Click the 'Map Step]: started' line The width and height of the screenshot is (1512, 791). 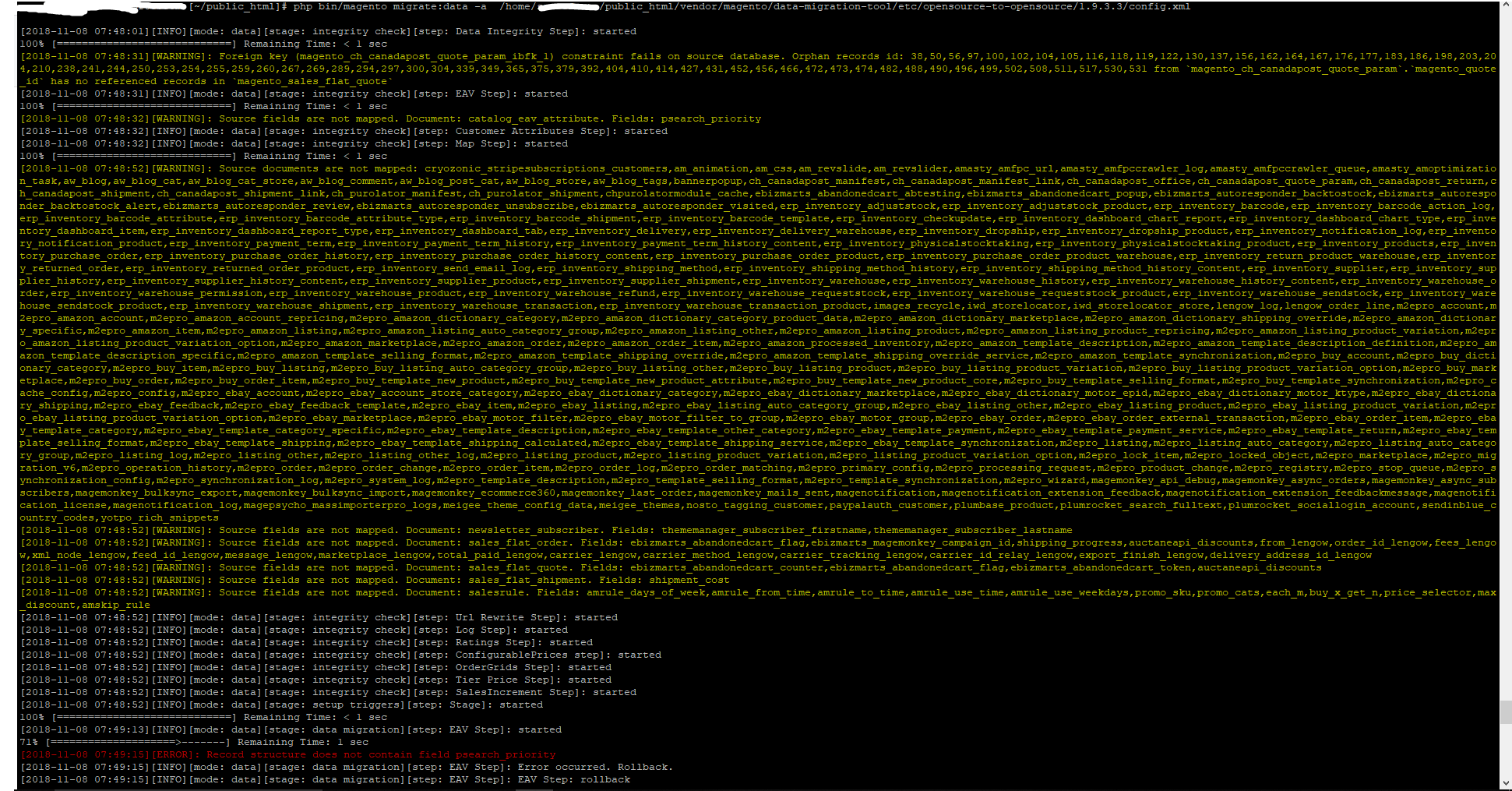click(x=294, y=144)
